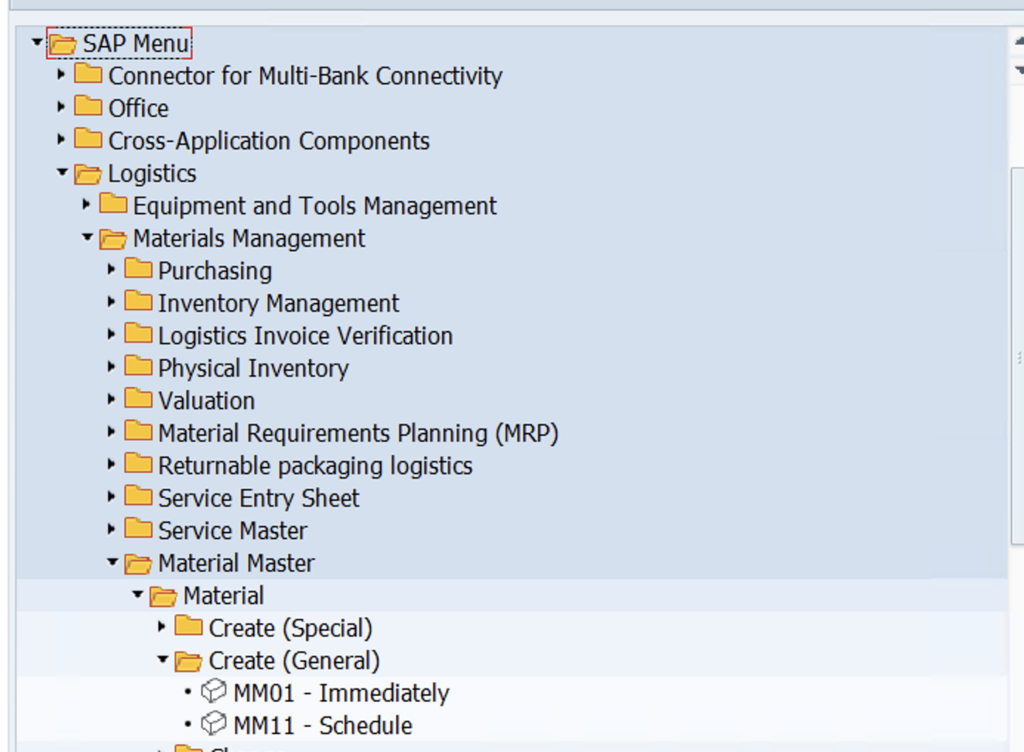1024x752 pixels.
Task: Click the Valuation folder icon
Action: 138,398
